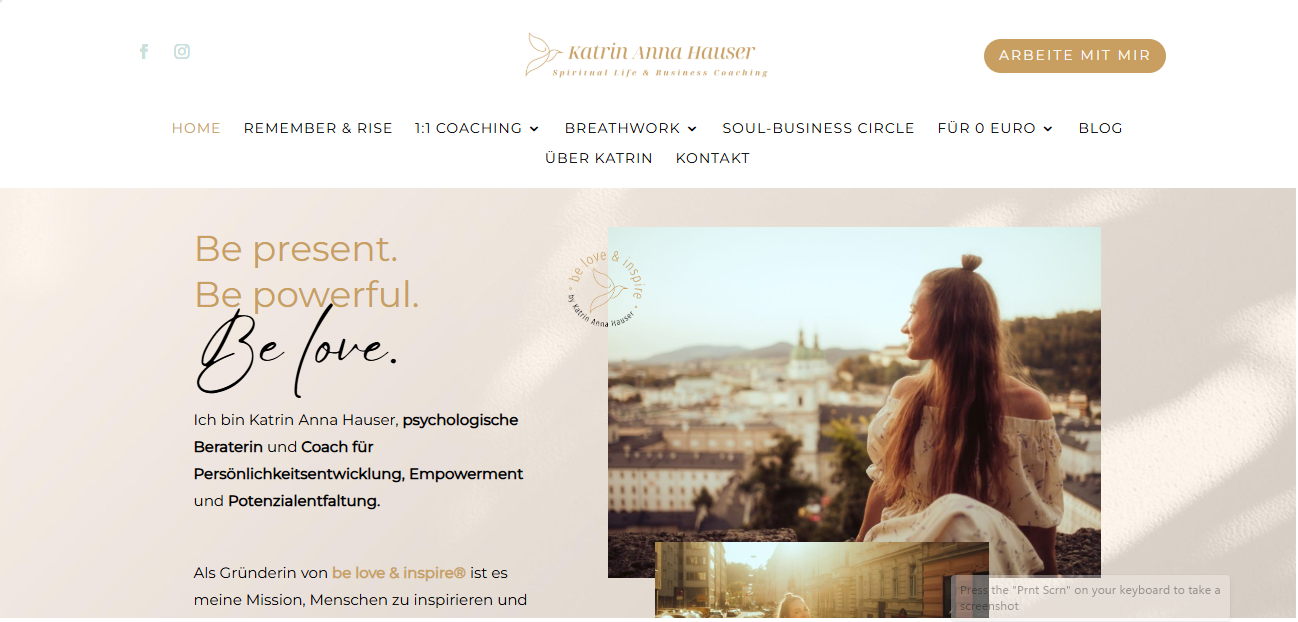Screen dimensions: 1298x622
Task: Go to the Home menu item
Action: click(x=196, y=128)
